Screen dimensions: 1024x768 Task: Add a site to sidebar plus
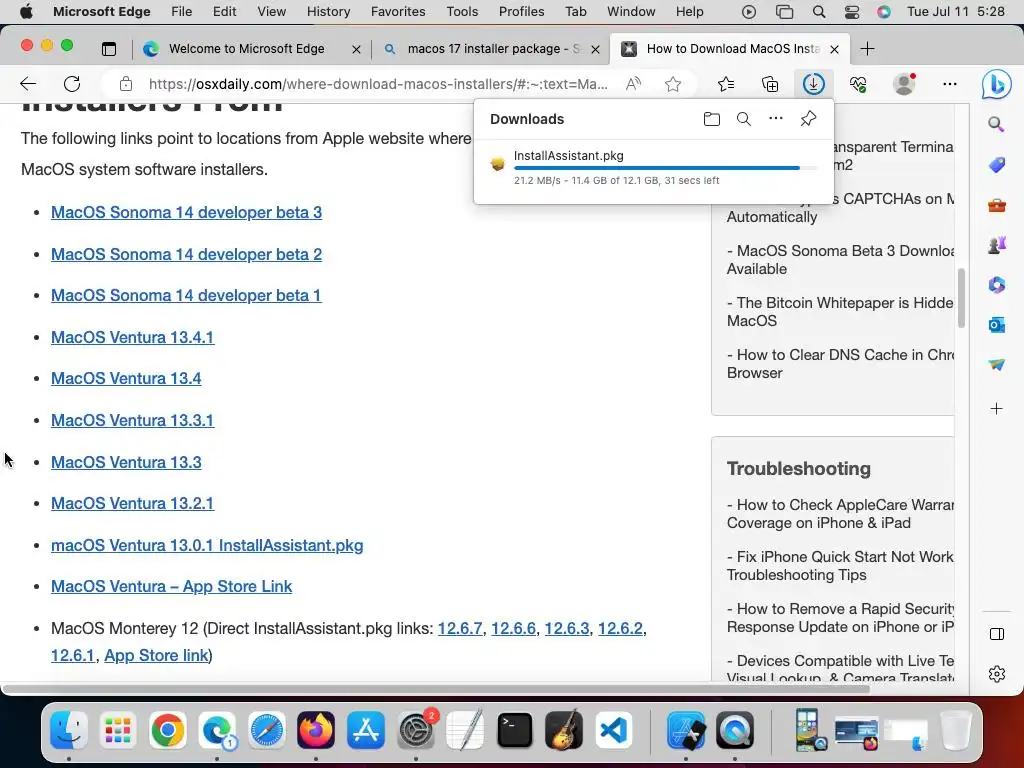[x=997, y=409]
